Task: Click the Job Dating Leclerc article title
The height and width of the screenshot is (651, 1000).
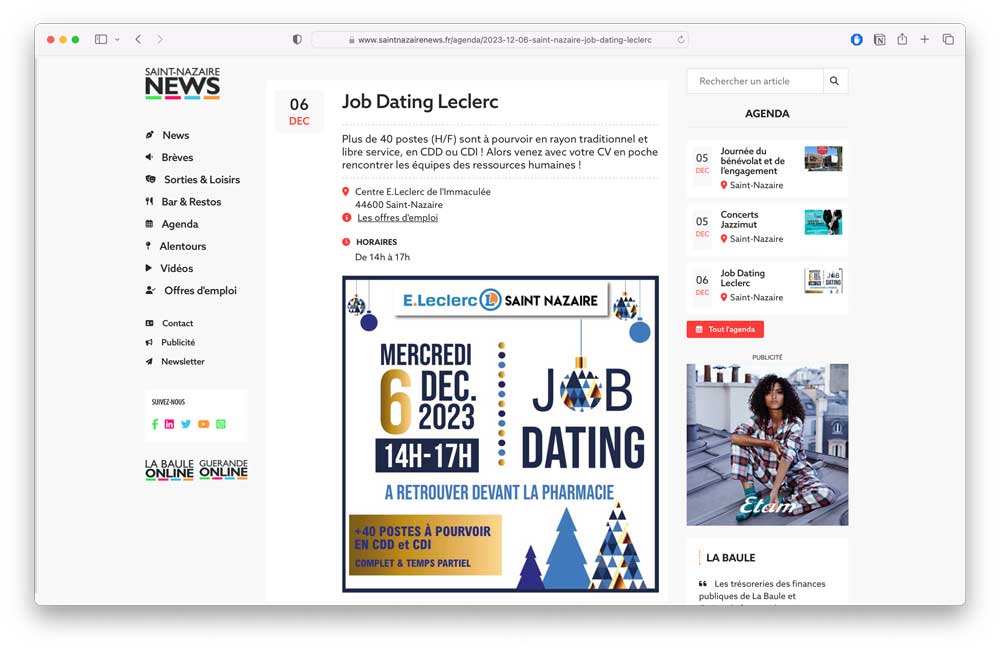Action: (x=420, y=101)
